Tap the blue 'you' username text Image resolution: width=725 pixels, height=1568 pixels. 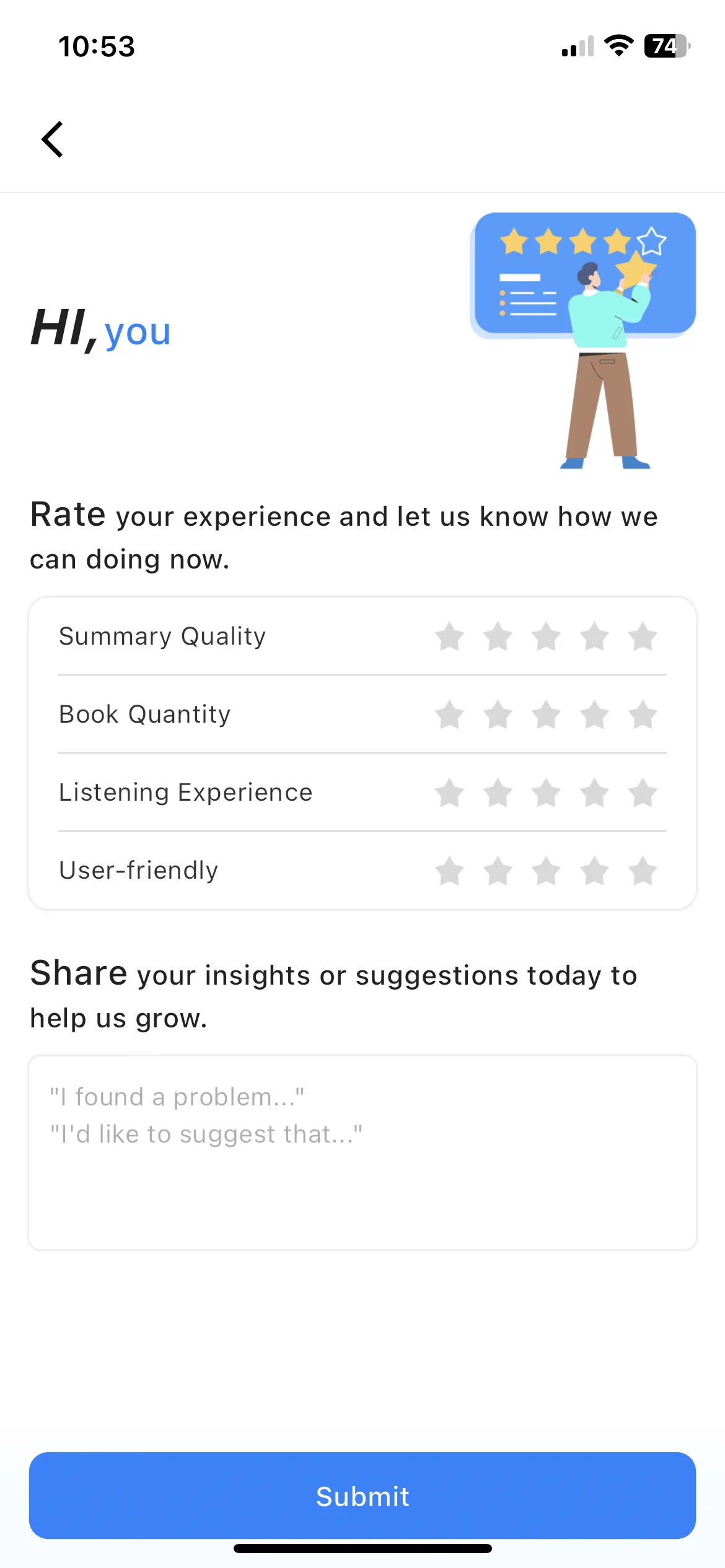[x=138, y=333]
